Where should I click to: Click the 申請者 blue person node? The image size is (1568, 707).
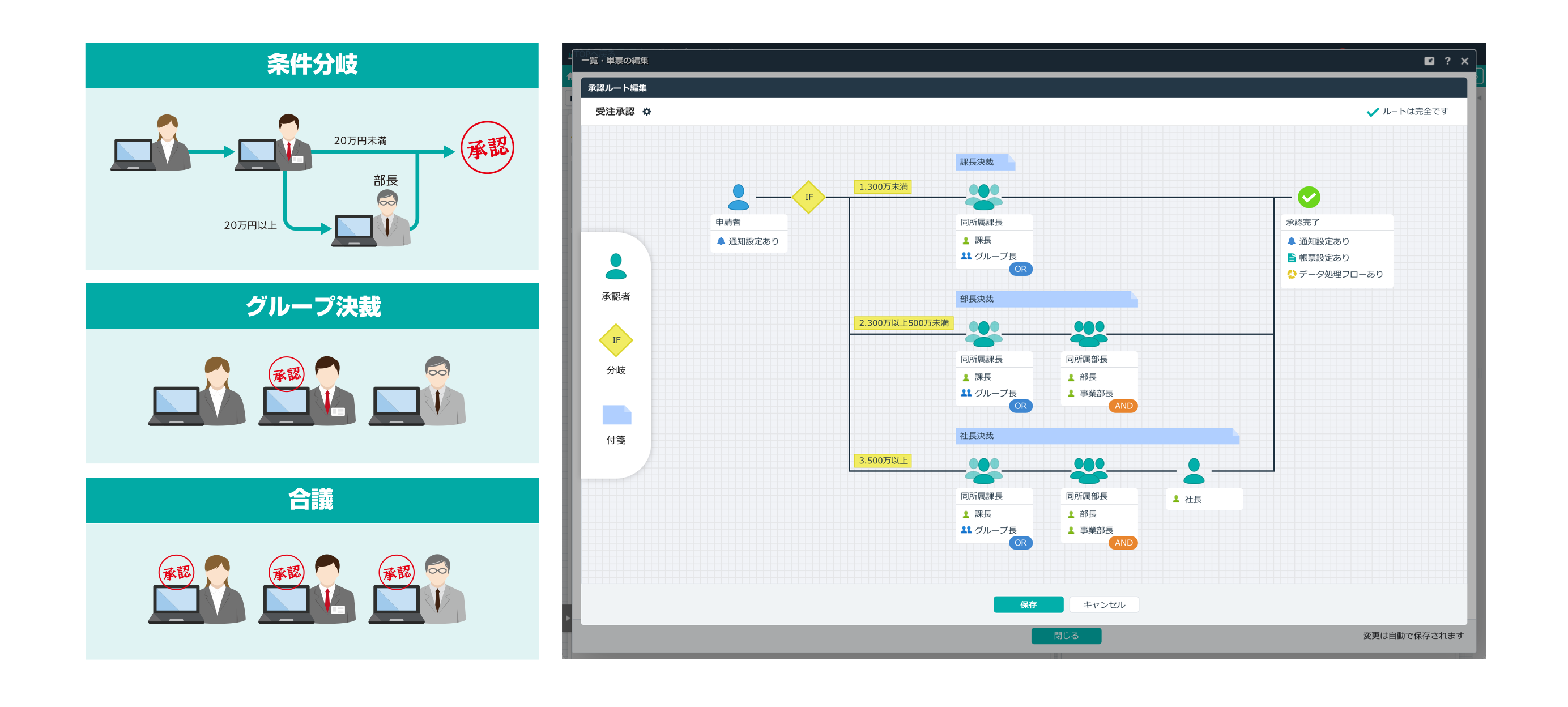tap(738, 197)
